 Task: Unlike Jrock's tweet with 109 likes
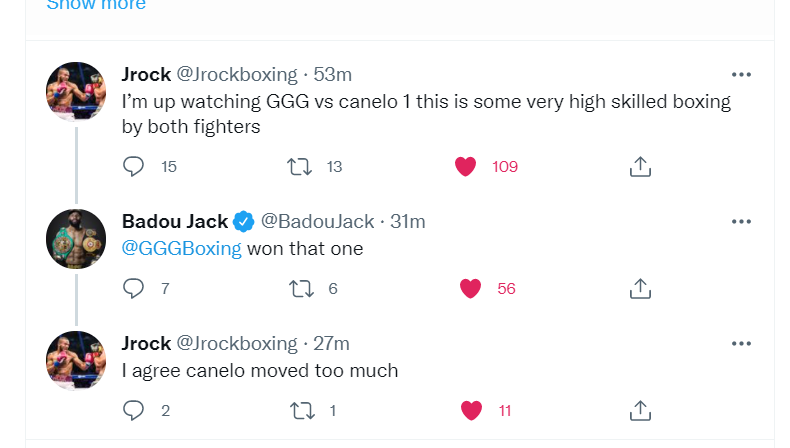click(466, 166)
